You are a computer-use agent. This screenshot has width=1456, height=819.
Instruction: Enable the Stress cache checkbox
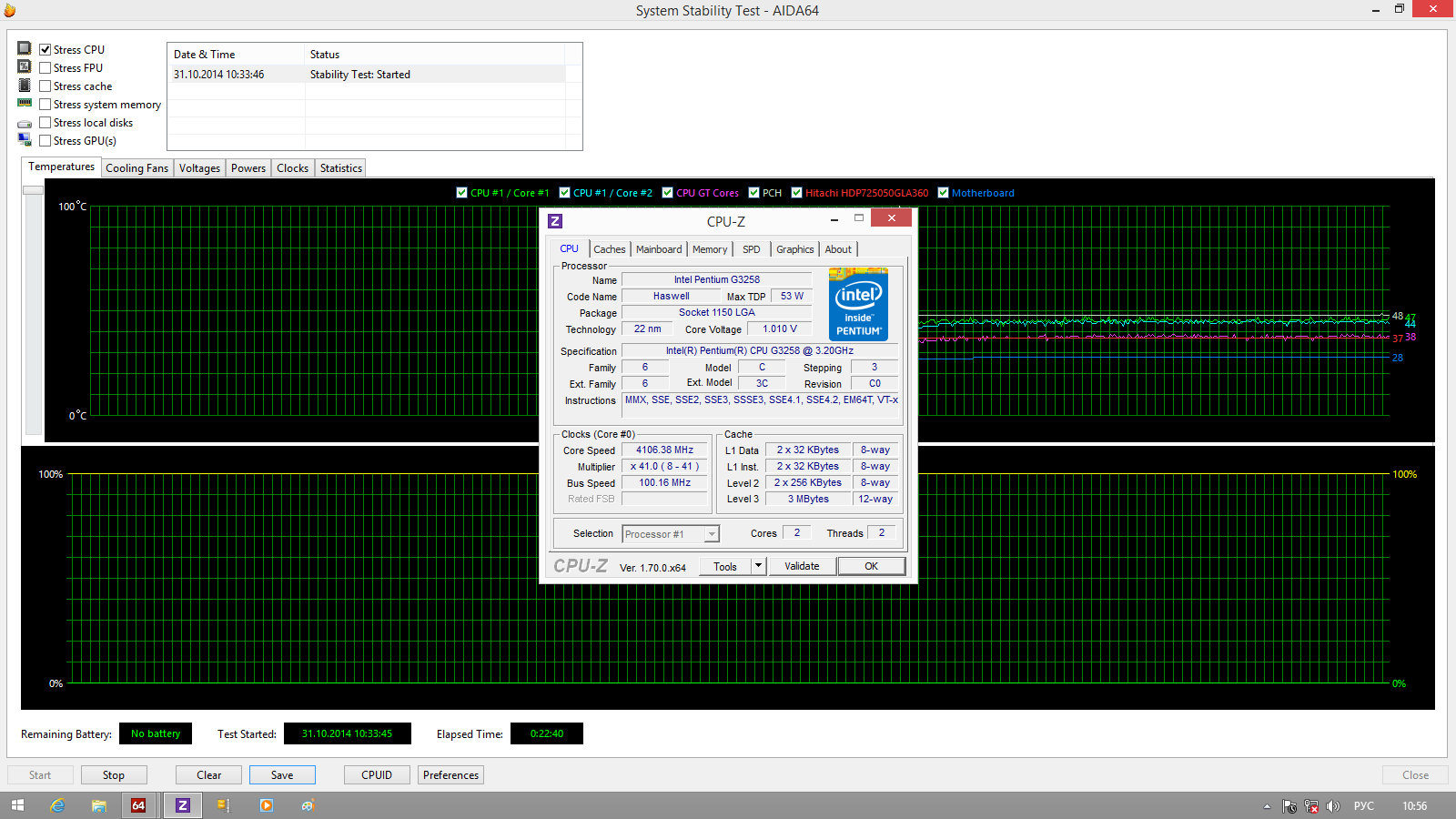[x=45, y=86]
